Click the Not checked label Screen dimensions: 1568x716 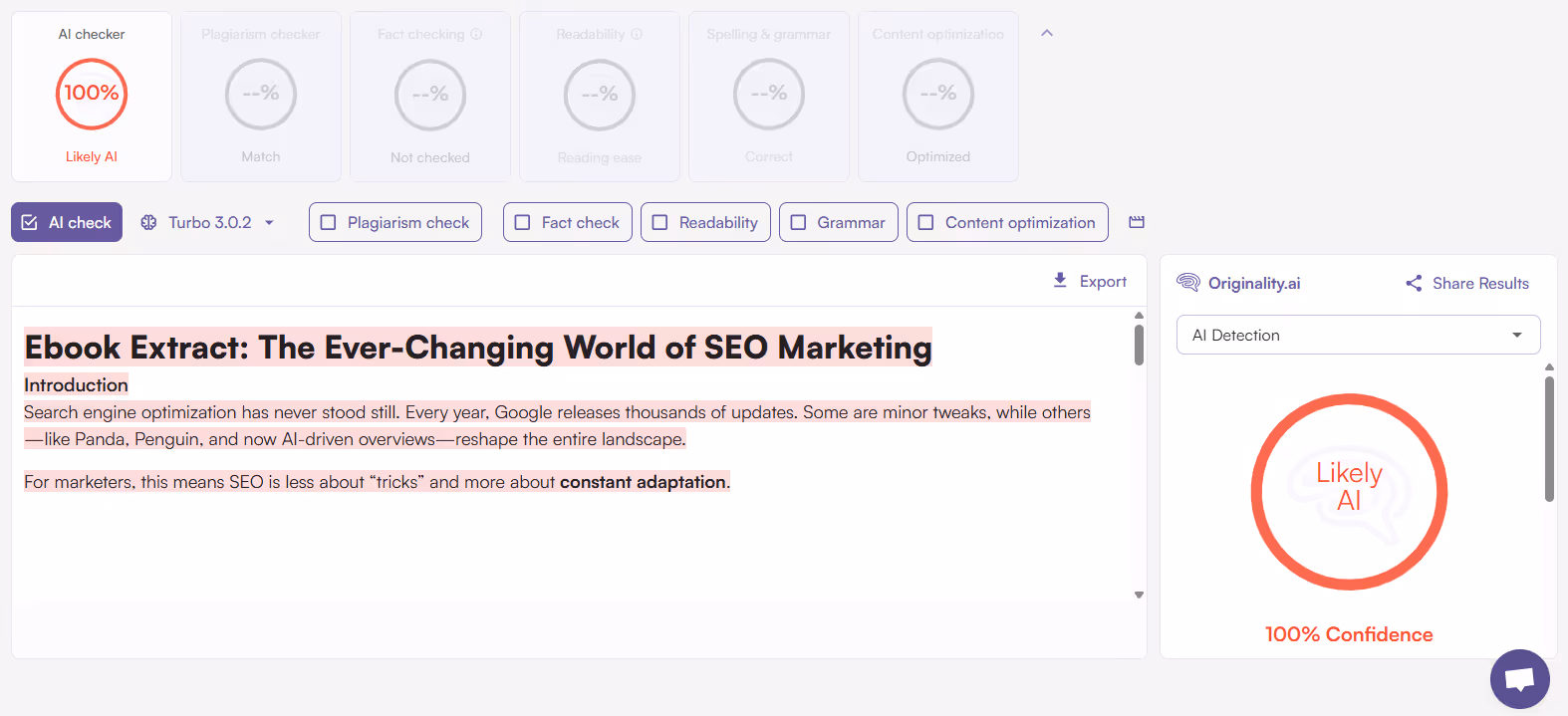[x=430, y=157]
